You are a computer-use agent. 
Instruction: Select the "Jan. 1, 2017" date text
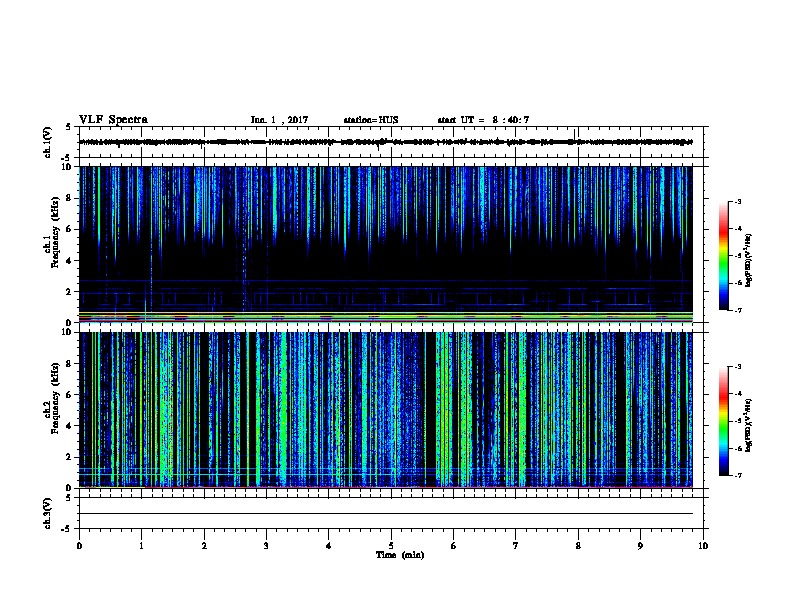click(279, 120)
